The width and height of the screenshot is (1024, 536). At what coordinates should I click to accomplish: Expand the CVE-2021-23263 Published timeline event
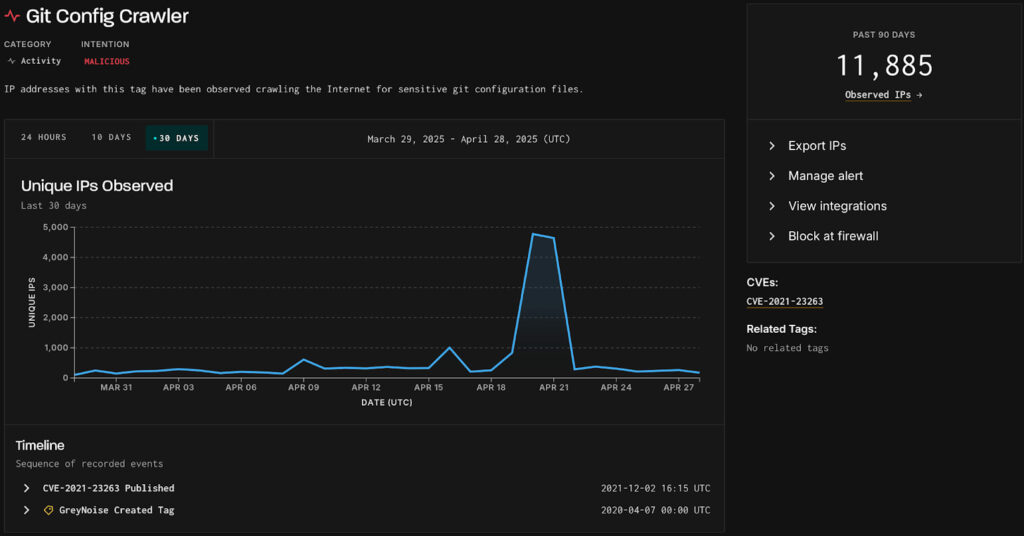27,488
